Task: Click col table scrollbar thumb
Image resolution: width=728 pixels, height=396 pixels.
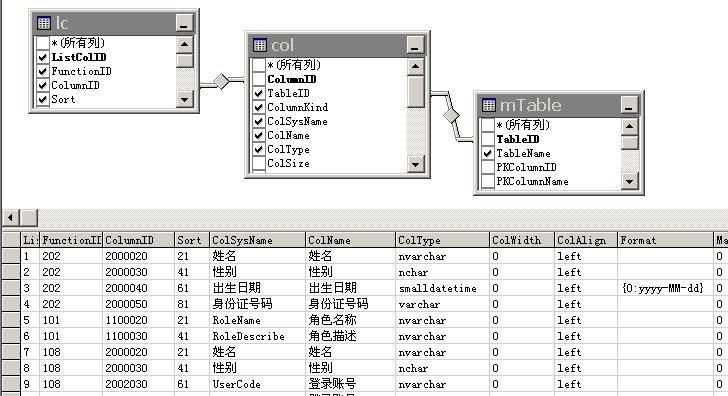Action: 415,91
